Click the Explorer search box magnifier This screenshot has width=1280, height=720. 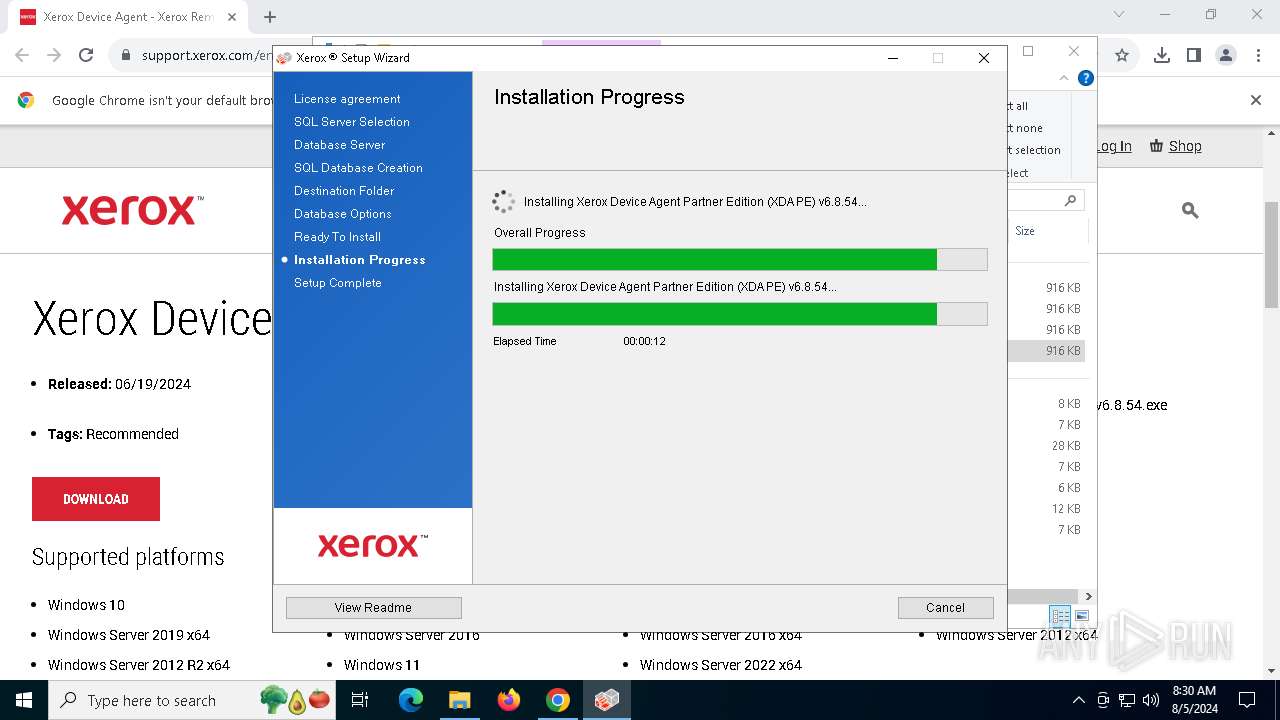coord(1070,201)
